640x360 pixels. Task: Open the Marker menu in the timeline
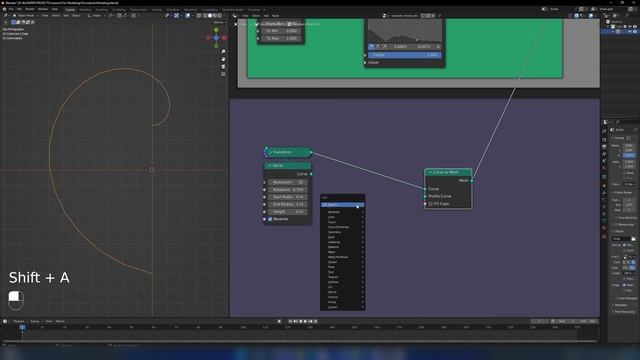point(60,321)
